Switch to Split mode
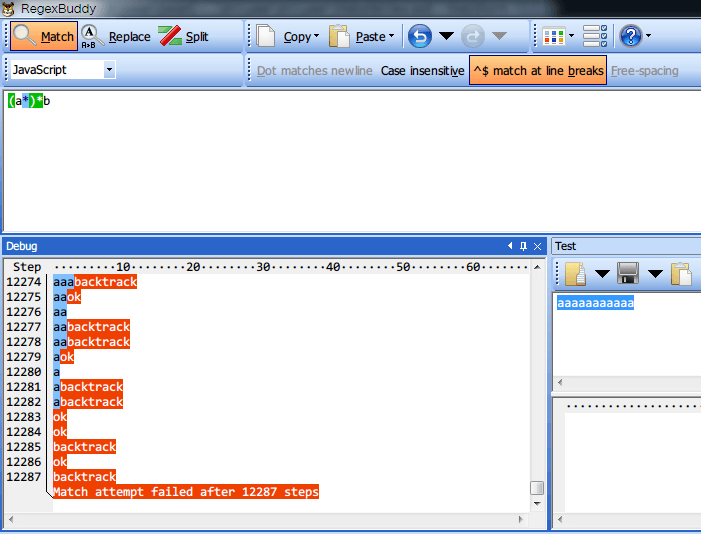The width and height of the screenshot is (701, 534). (x=183, y=36)
